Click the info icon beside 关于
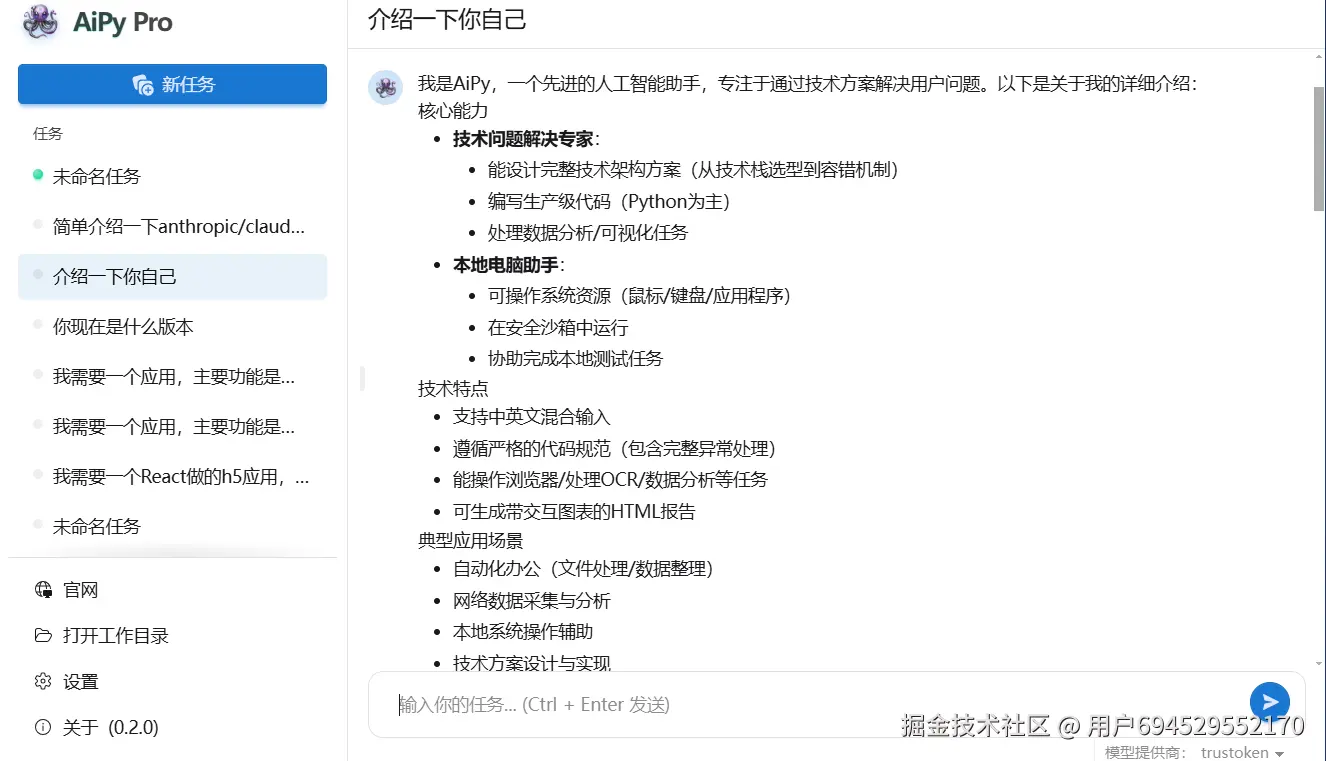Image resolution: width=1326 pixels, height=761 pixels. coord(43,728)
